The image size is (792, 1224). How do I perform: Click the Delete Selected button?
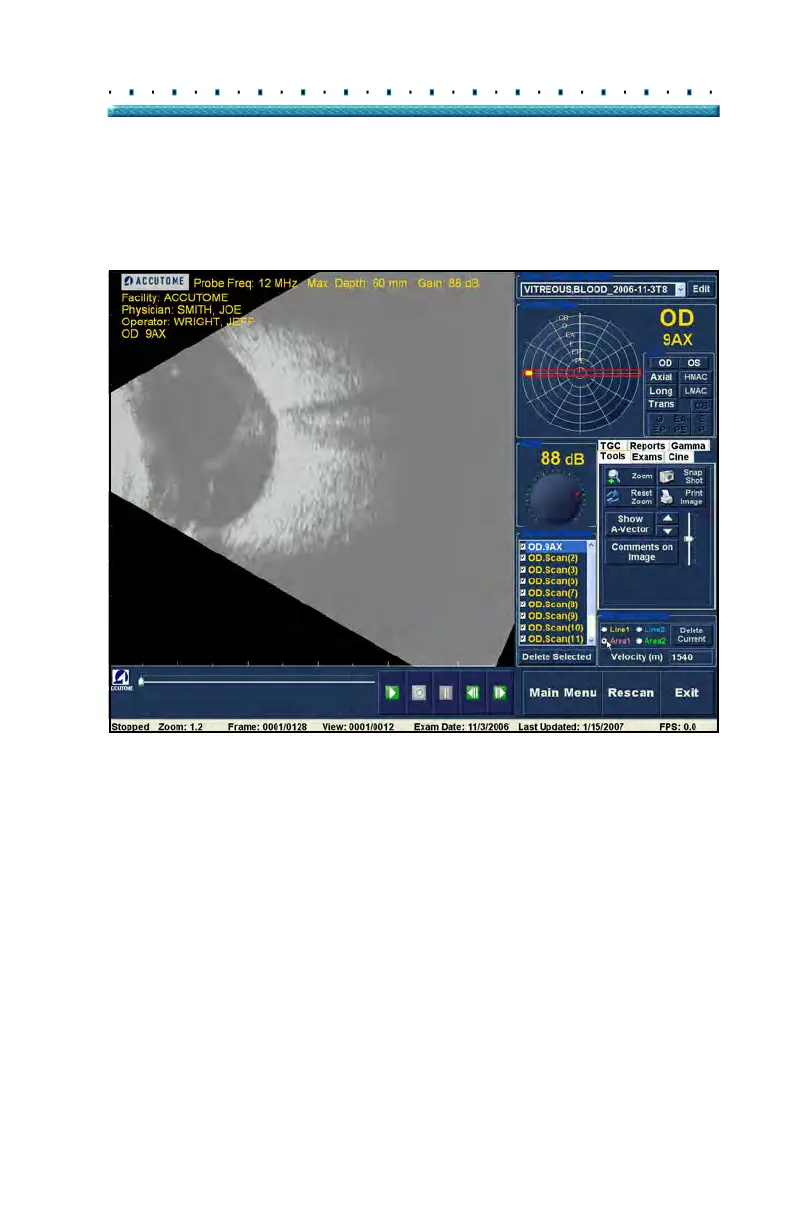tap(557, 657)
